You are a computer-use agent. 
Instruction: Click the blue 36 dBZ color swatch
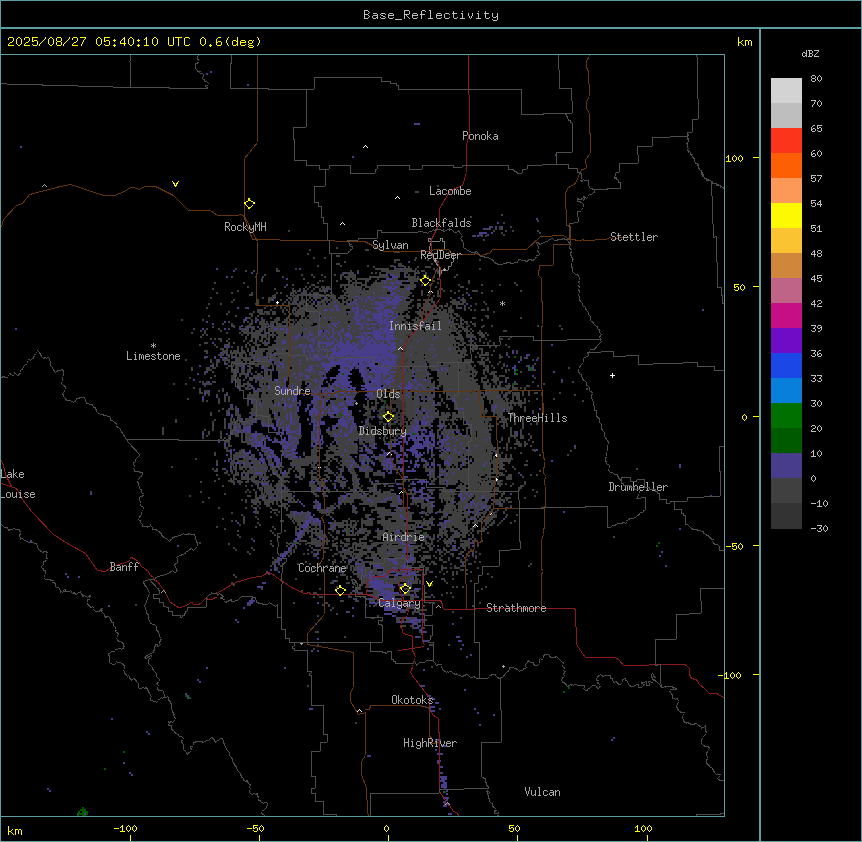click(x=786, y=365)
